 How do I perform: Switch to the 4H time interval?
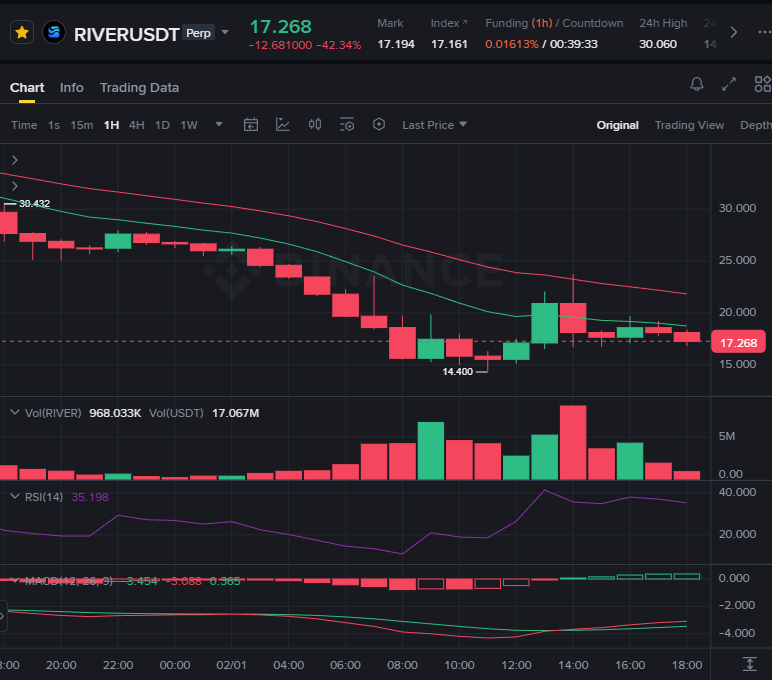[136, 125]
